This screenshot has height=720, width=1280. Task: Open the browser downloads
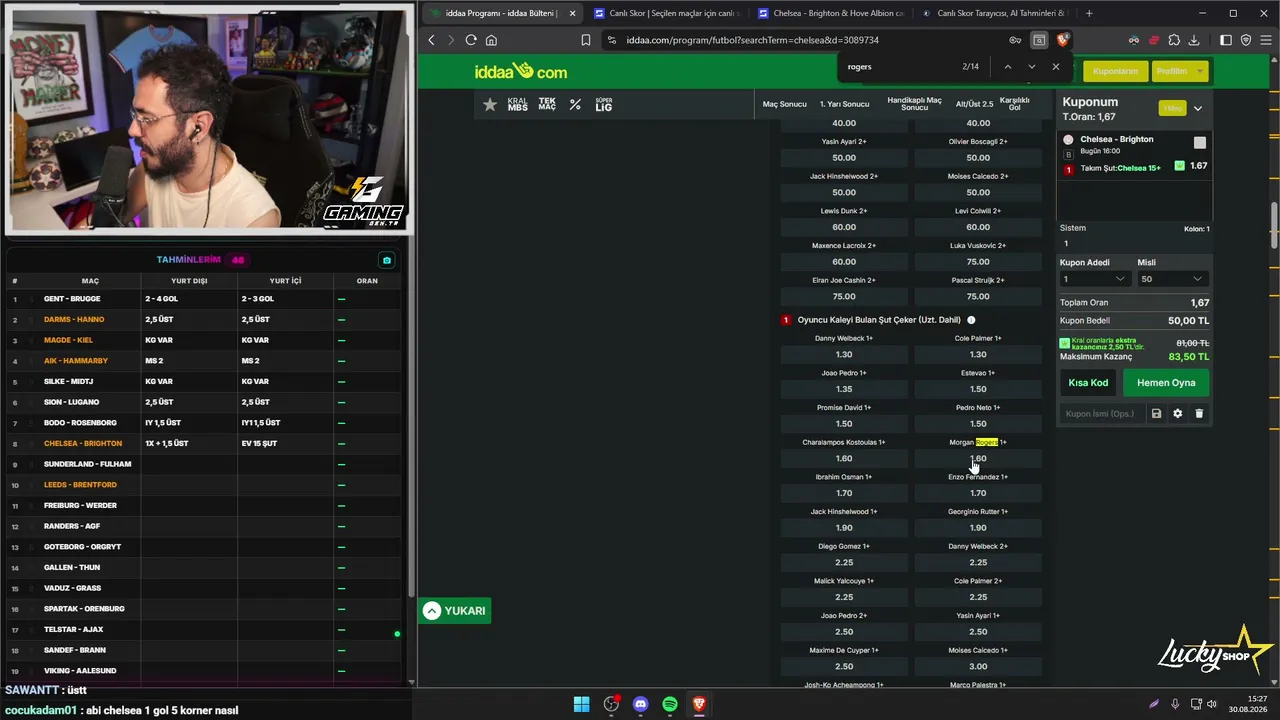pyautogui.click(x=1195, y=40)
